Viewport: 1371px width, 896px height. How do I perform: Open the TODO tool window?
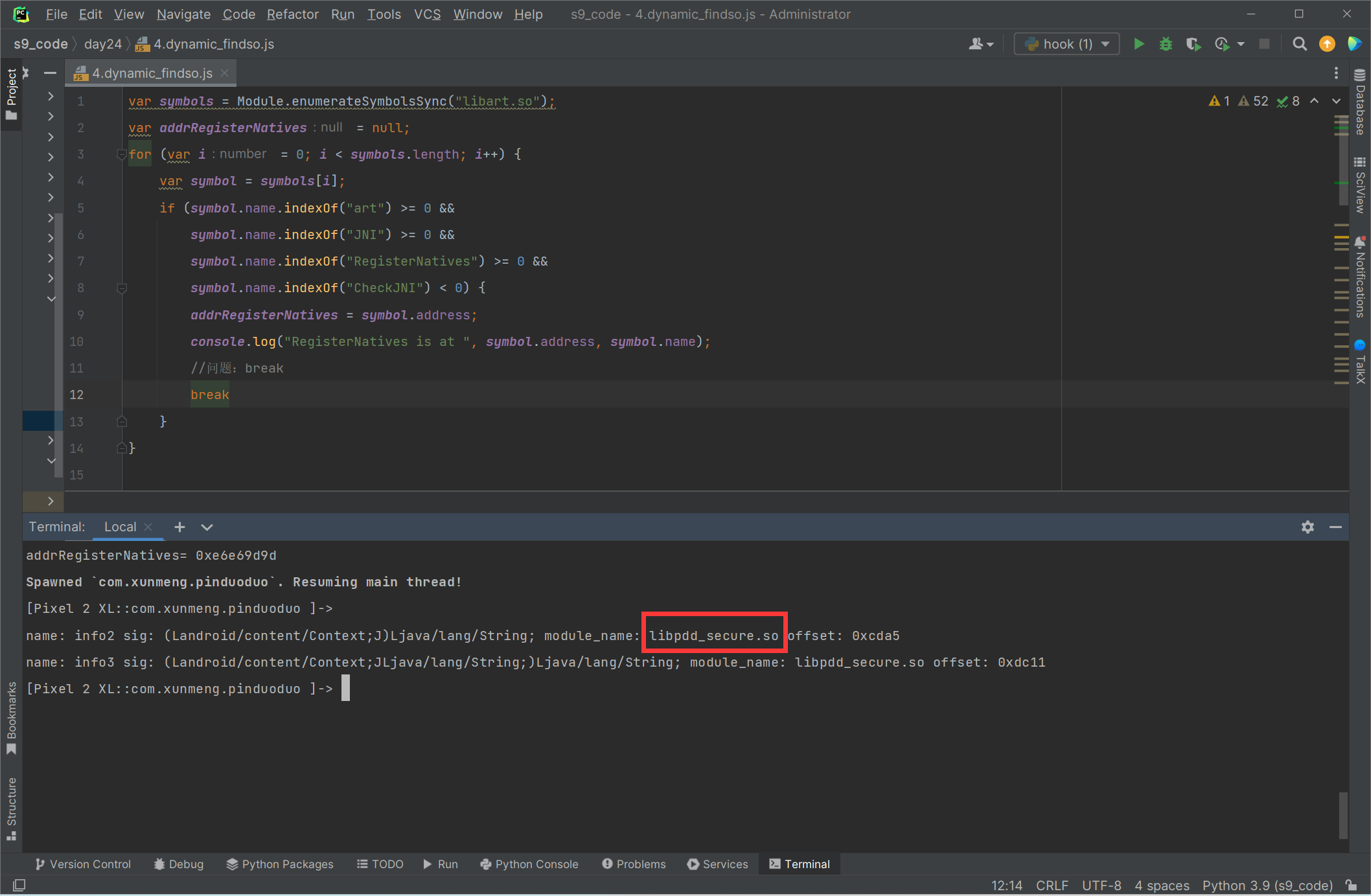tap(380, 864)
